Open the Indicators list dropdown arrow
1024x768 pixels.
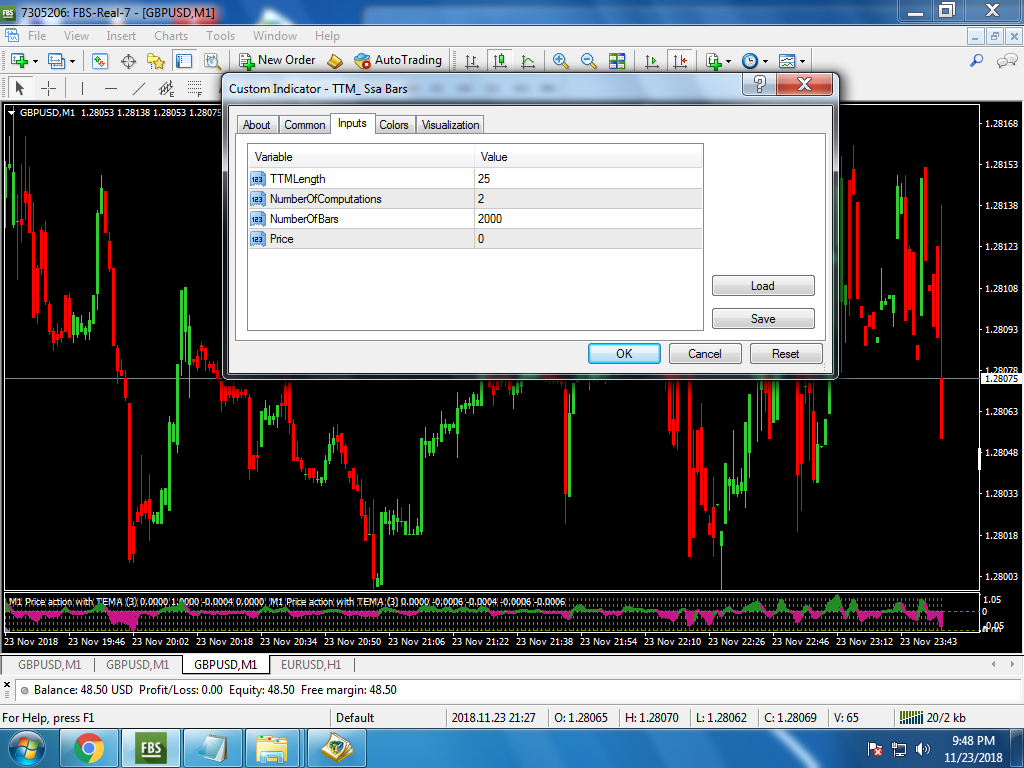[x=728, y=61]
